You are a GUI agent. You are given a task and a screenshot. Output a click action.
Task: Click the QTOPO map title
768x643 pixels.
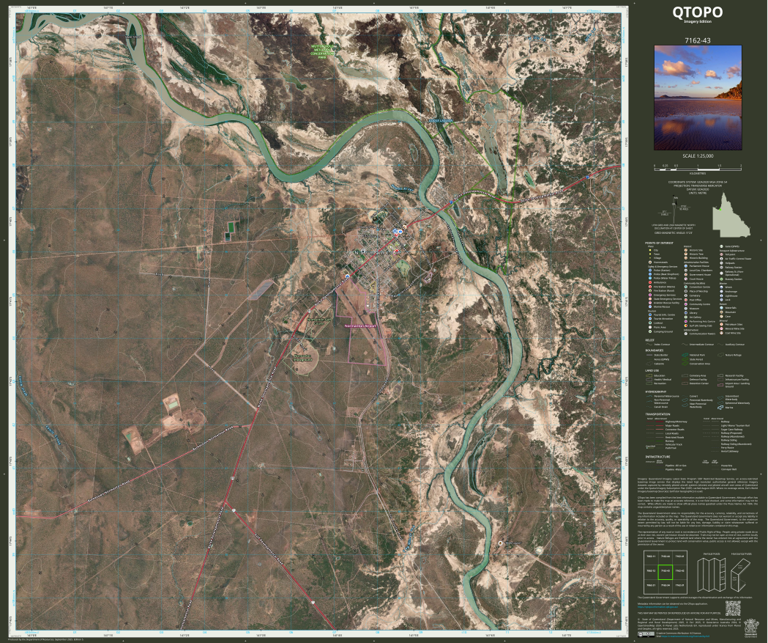click(x=697, y=12)
